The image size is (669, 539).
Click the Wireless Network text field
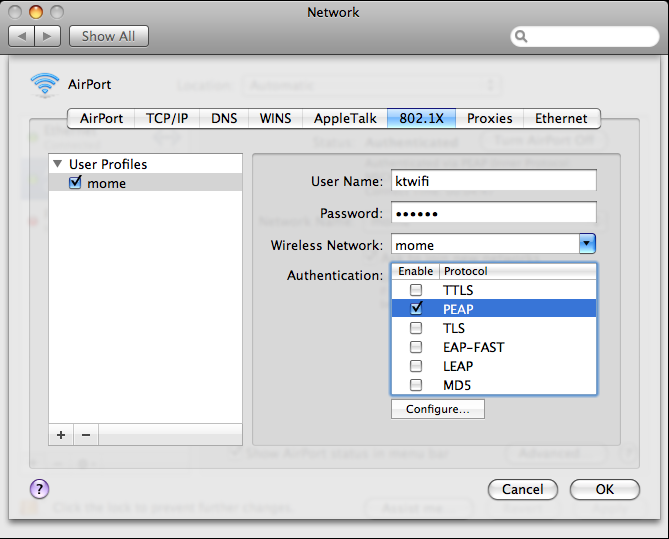pyautogui.click(x=485, y=245)
